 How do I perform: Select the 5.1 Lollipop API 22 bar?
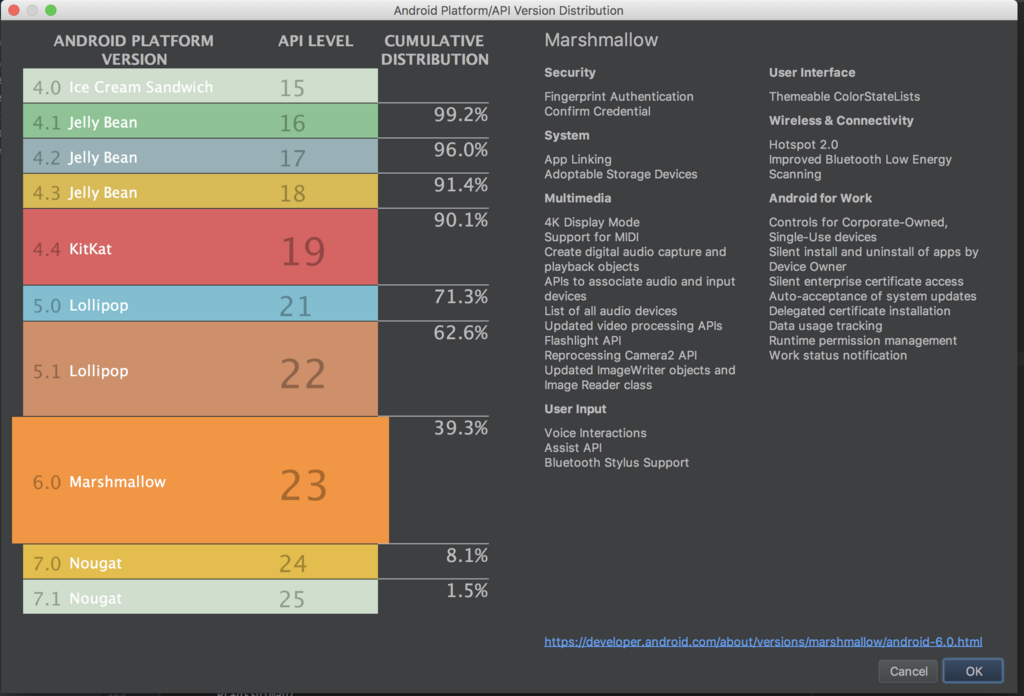(x=200, y=369)
